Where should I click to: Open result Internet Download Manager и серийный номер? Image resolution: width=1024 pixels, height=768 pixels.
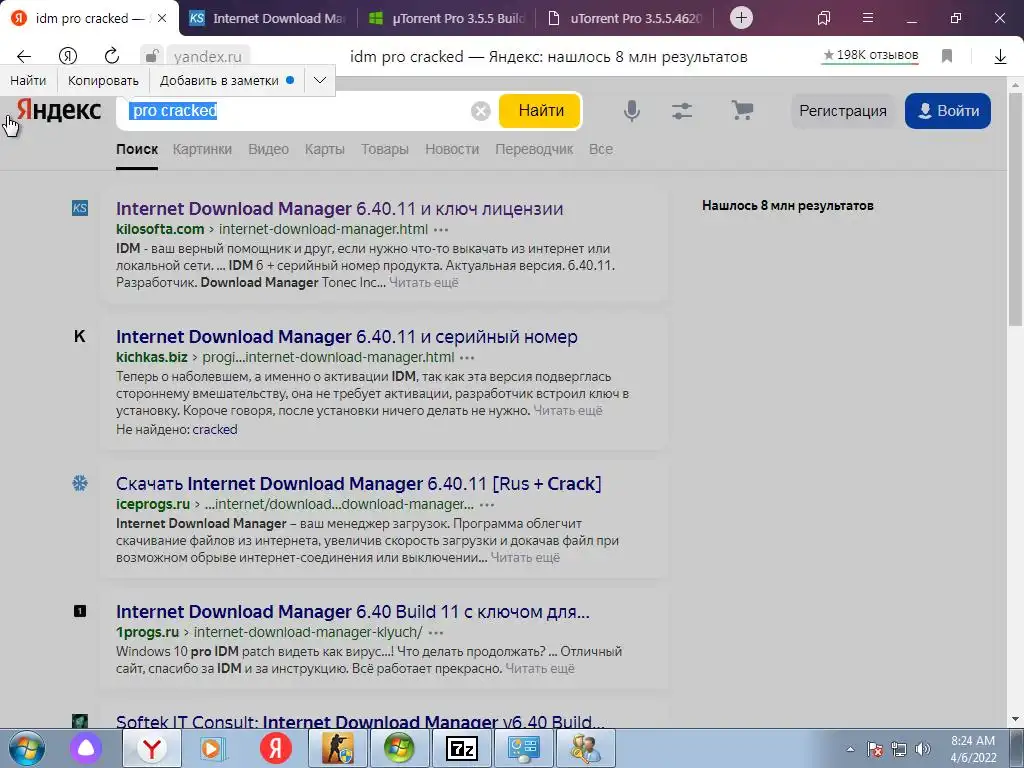point(347,337)
